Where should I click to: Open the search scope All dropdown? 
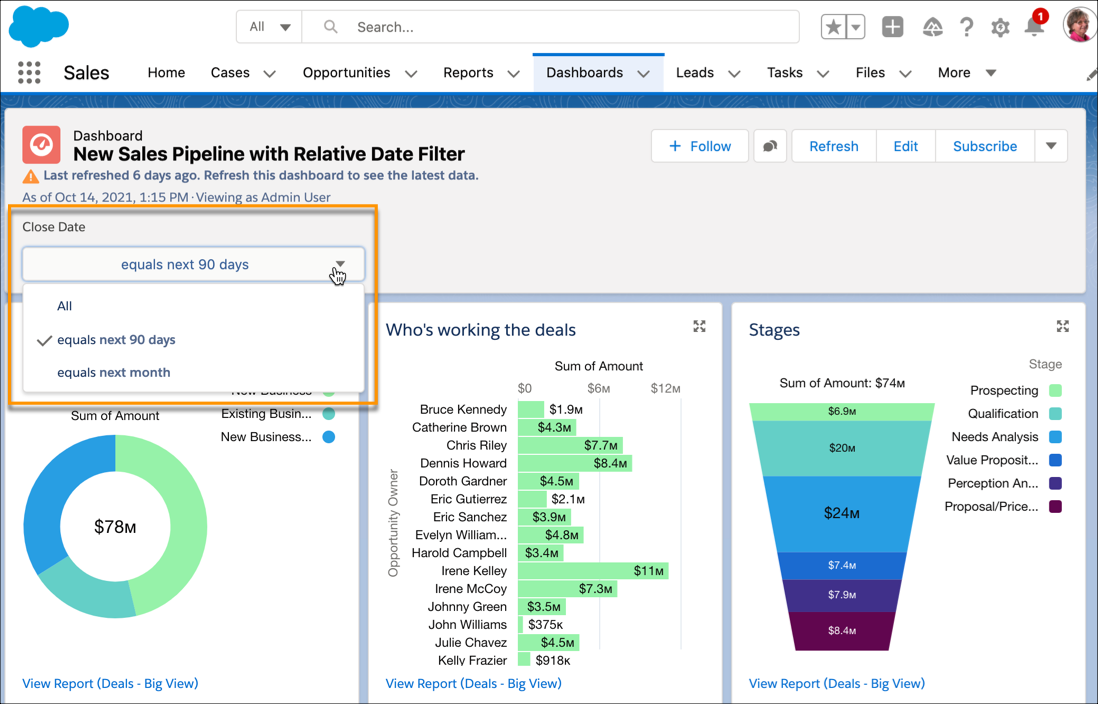point(268,27)
